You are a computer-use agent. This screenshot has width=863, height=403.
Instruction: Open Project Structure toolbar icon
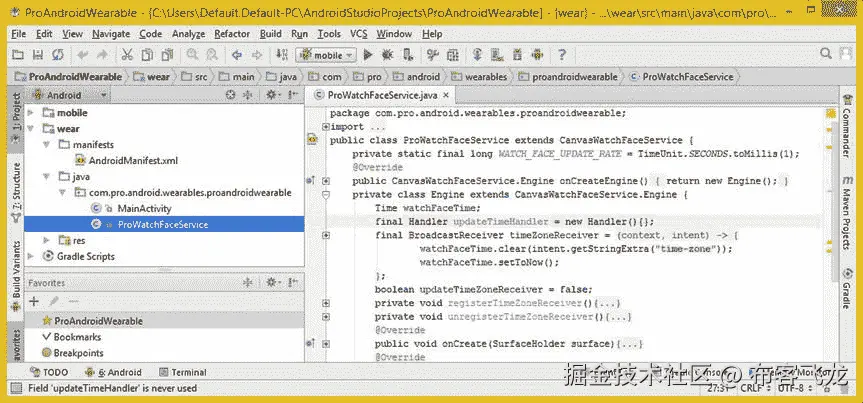pyautogui.click(x=452, y=55)
